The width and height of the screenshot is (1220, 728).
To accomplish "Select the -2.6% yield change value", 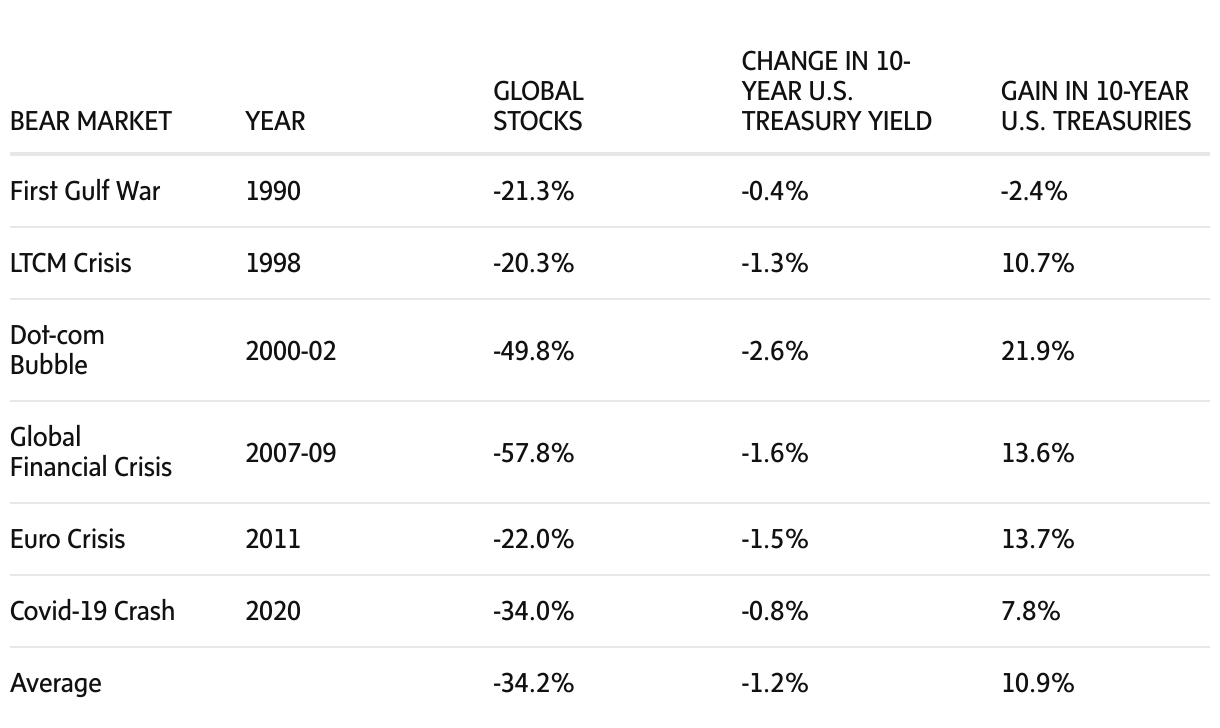I will tap(774, 351).
